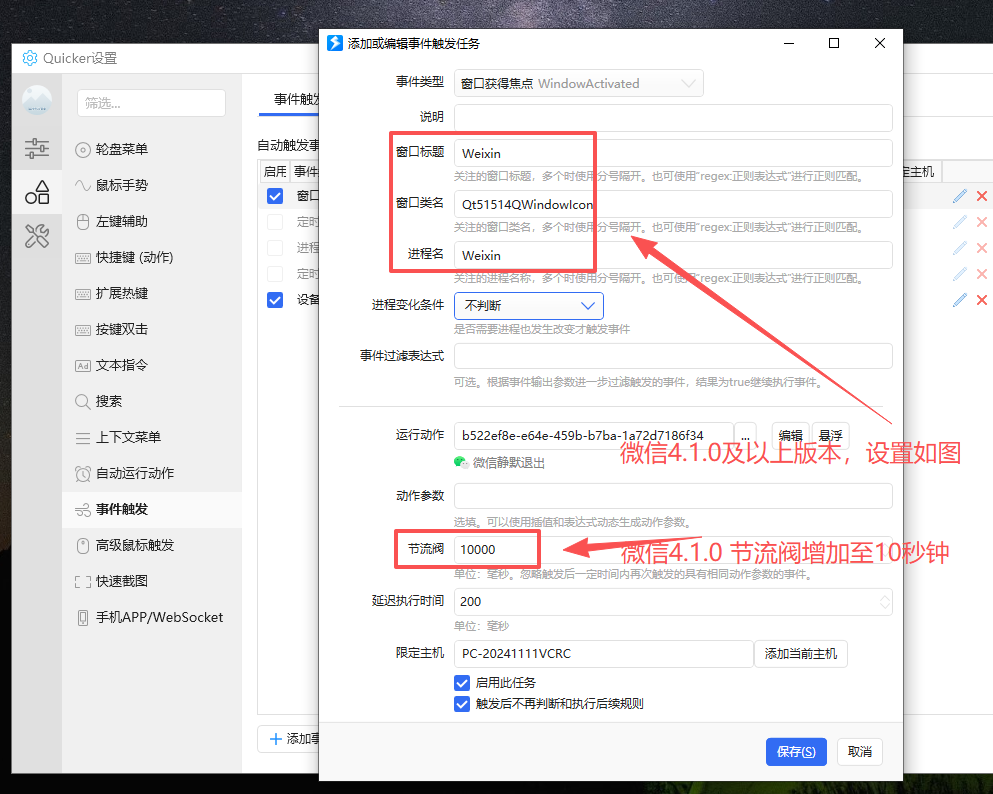Screen dimensions: 993x794
Task: Open the sliders general settings icon
Action: click(37, 148)
